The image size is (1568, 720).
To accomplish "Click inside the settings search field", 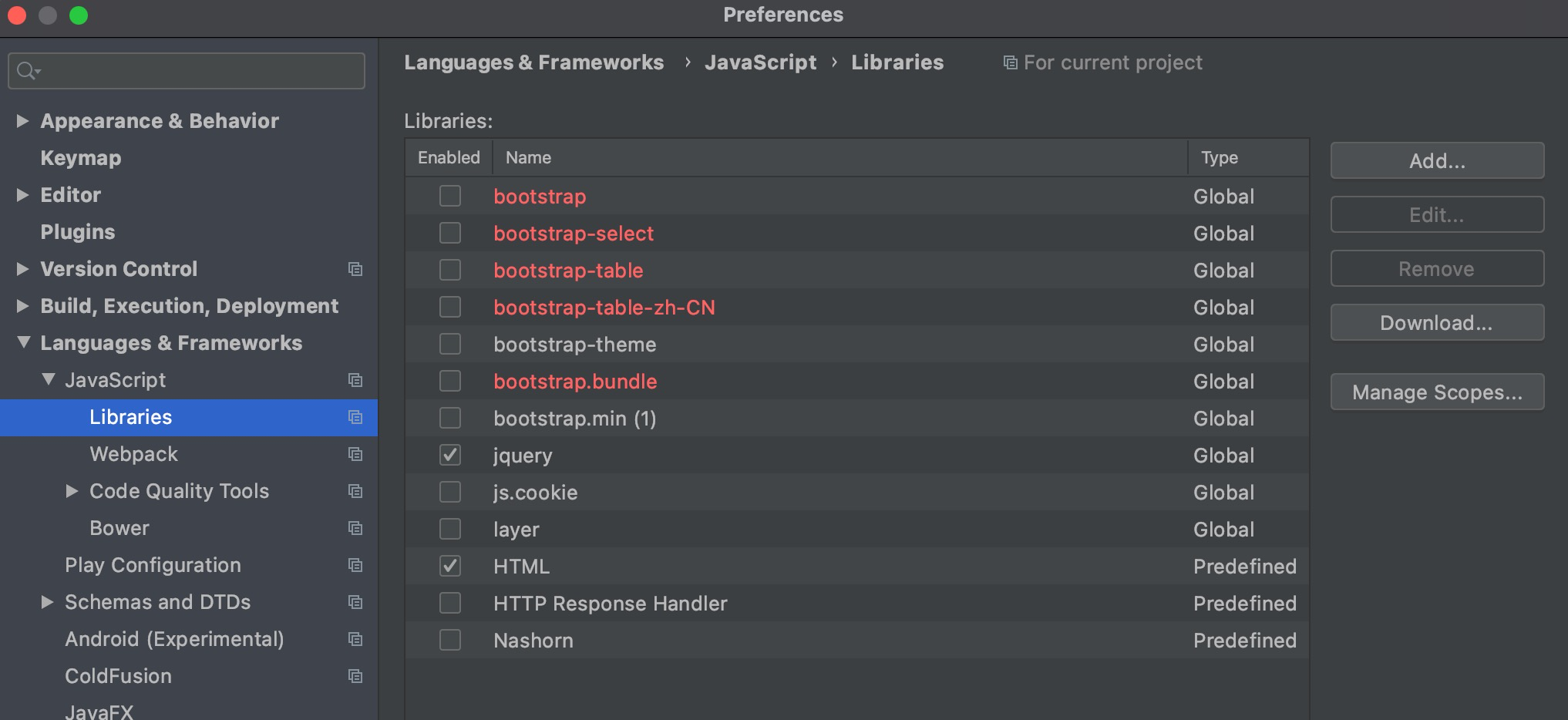I will pos(185,71).
